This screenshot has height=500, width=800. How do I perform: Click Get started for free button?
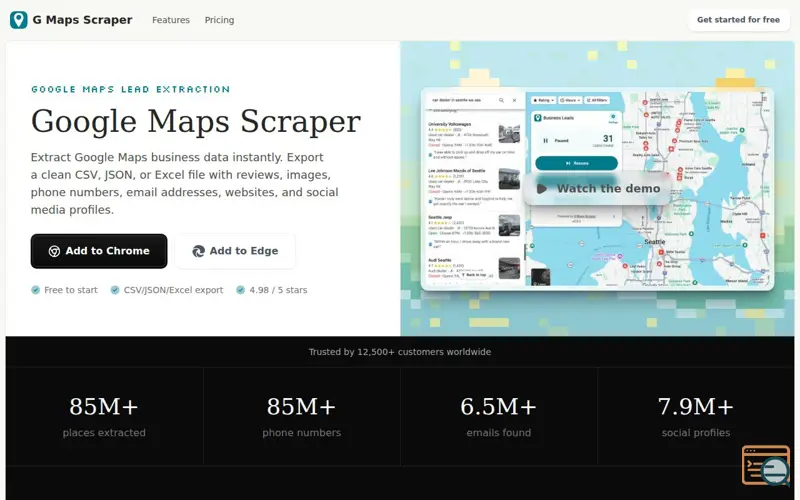[x=738, y=20]
